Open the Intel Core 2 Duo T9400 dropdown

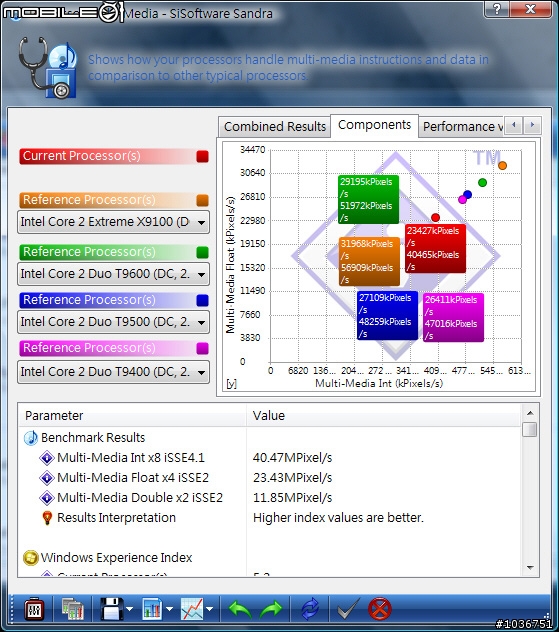pos(113,372)
